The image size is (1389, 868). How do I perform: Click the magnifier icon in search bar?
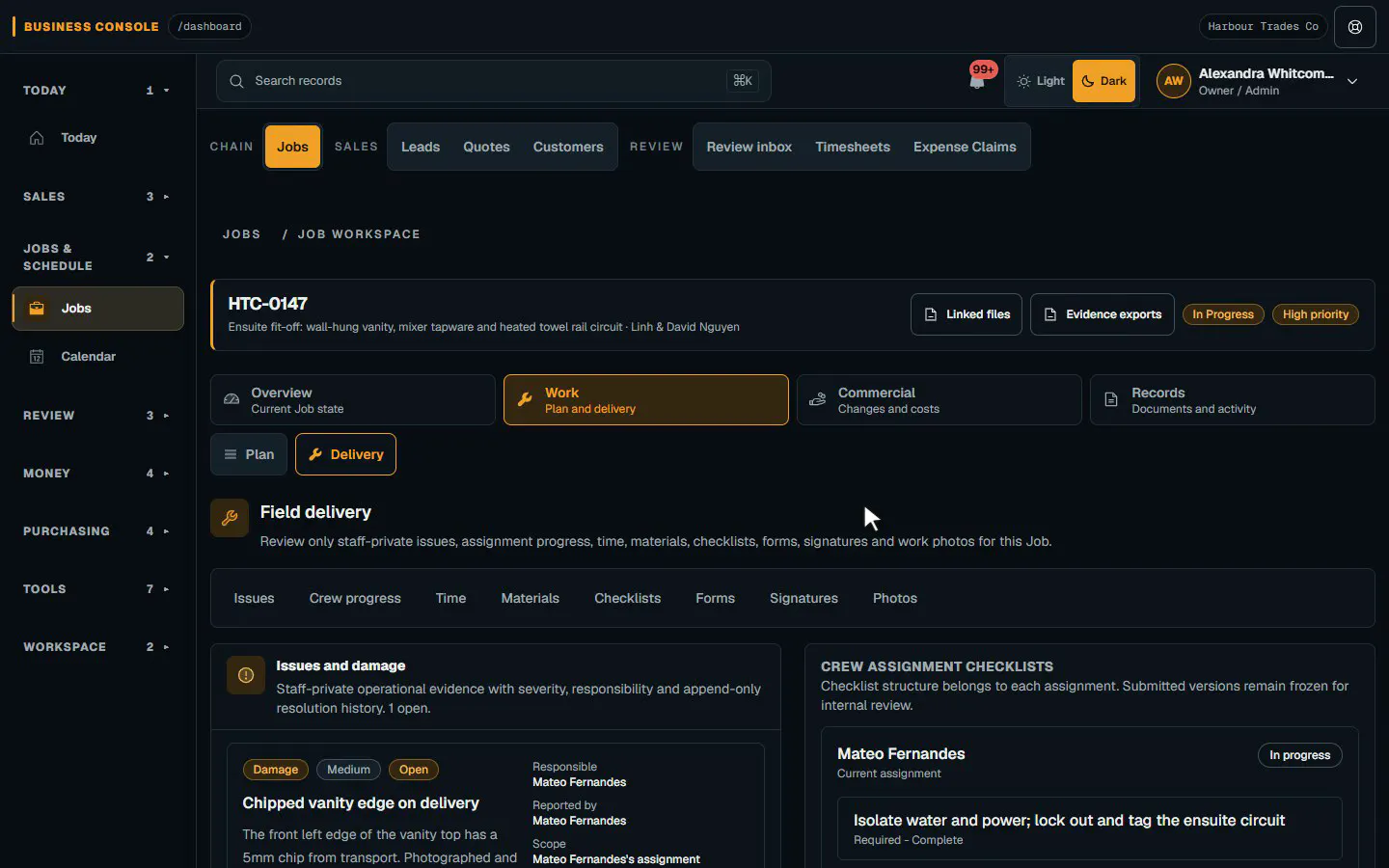(x=236, y=81)
